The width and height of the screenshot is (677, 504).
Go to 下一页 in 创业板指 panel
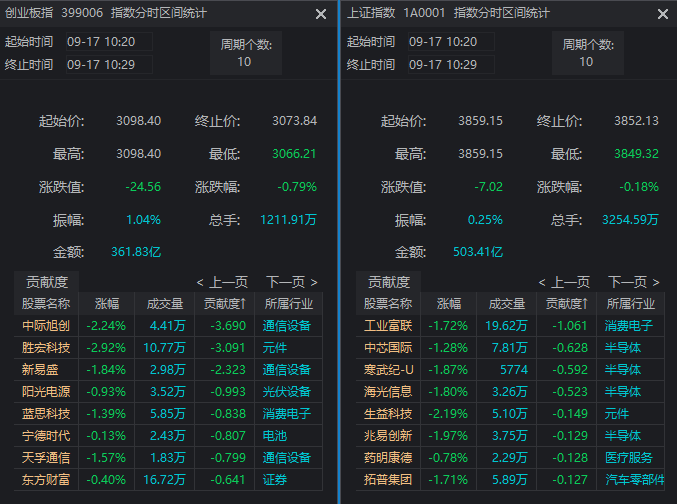click(292, 283)
